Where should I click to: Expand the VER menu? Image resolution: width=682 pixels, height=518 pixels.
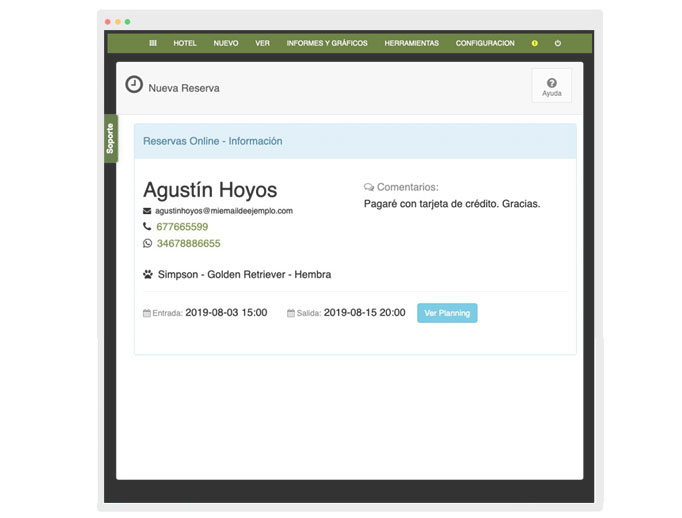pos(262,43)
